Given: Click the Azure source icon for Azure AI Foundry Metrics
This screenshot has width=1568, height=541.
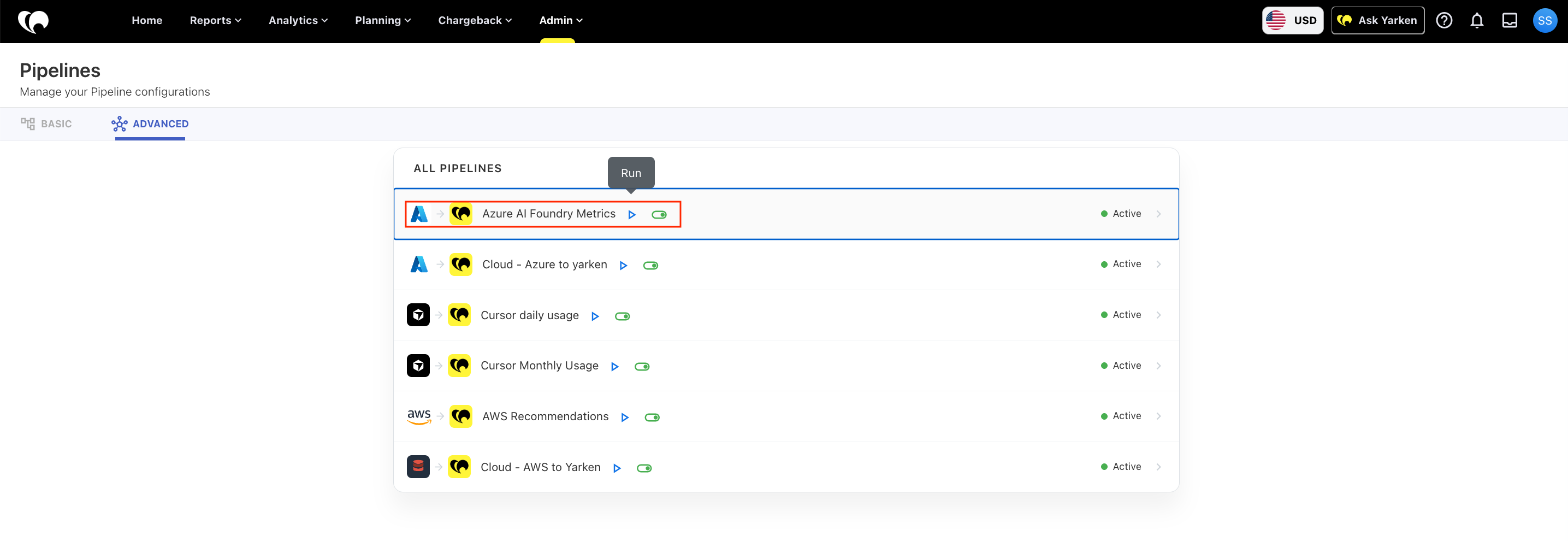Looking at the screenshot, I should click(x=419, y=214).
